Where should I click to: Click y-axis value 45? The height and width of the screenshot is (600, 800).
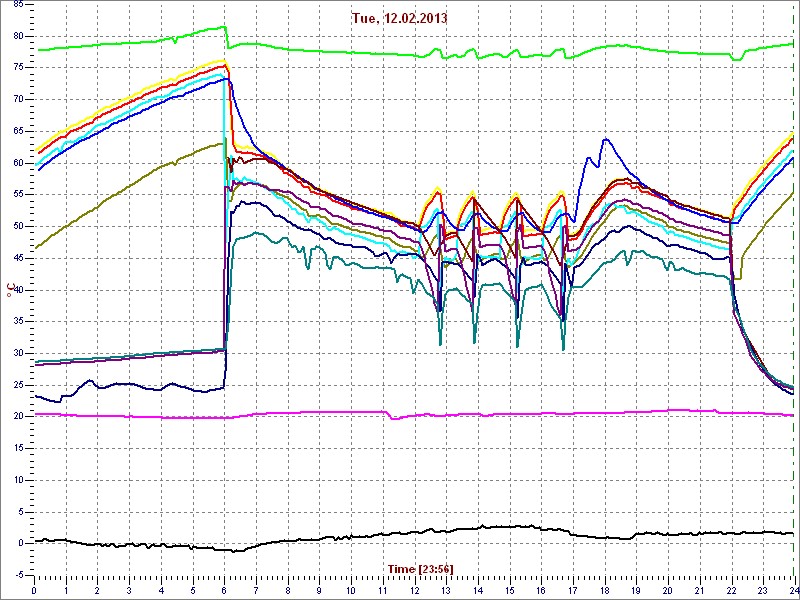pyautogui.click(x=18, y=259)
